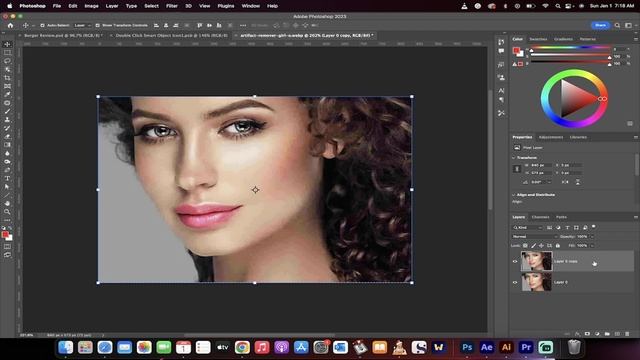
Task: Select the Horizontal Type tool
Action: click(7, 178)
